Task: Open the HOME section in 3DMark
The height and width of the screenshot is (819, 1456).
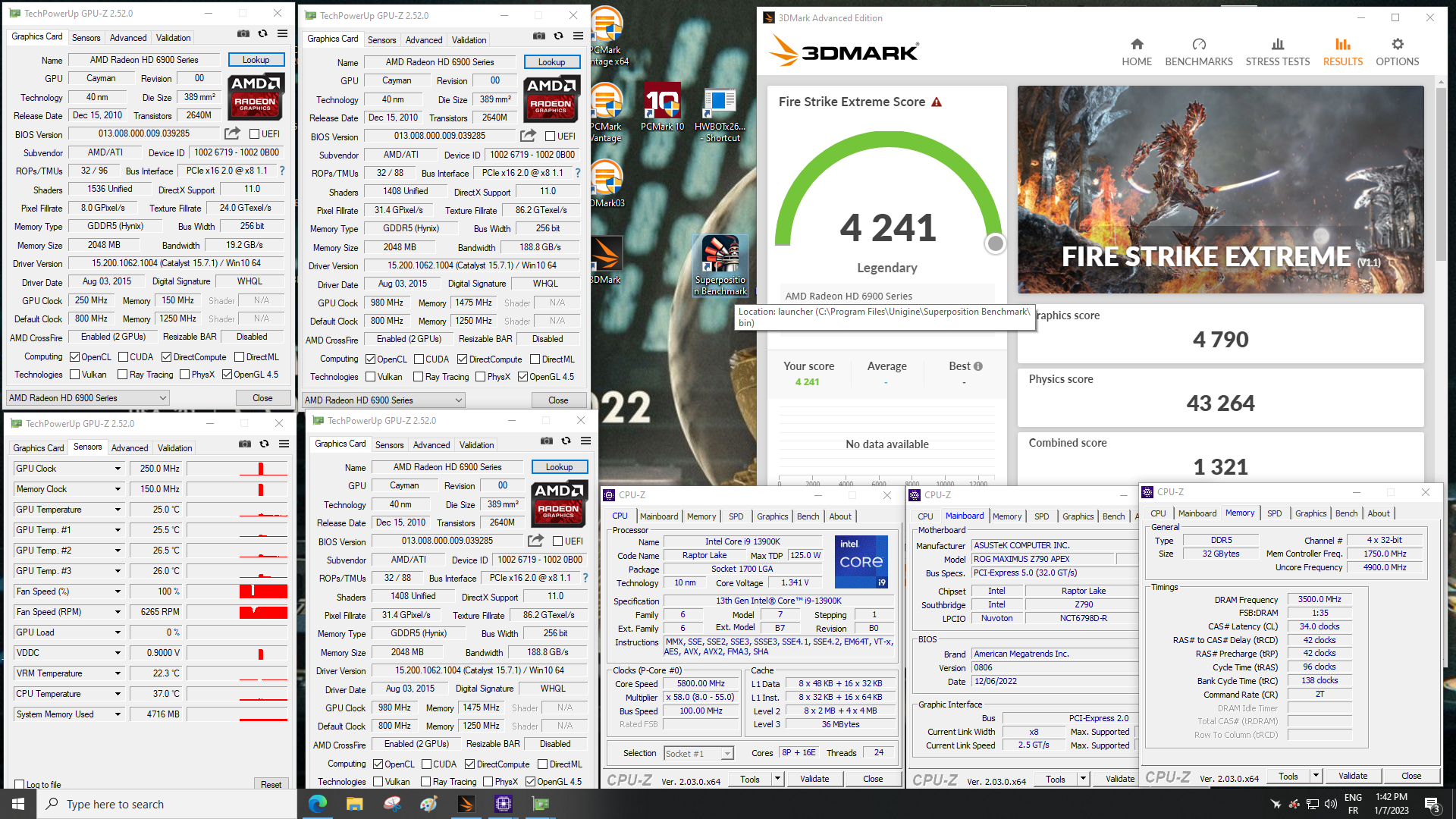Action: click(x=1136, y=52)
